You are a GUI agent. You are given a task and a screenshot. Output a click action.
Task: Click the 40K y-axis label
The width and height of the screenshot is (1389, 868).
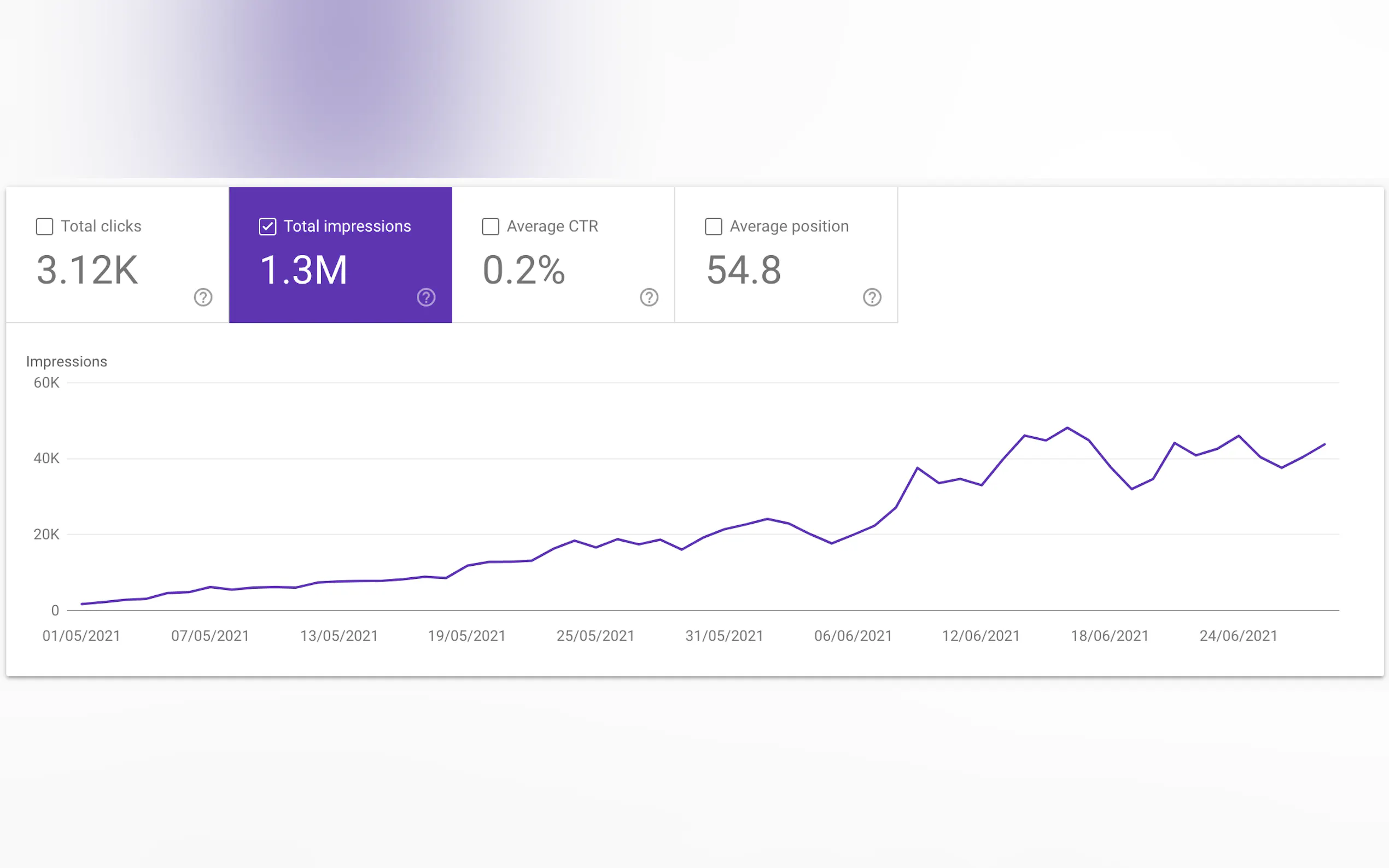(46, 459)
